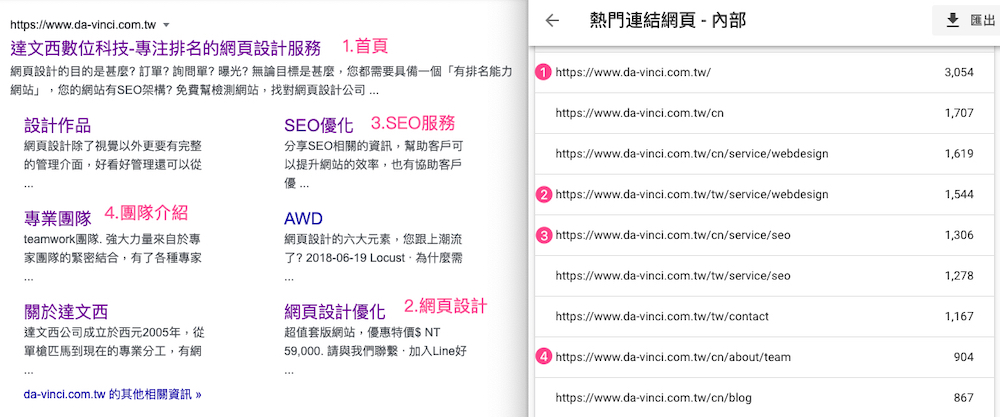1000x417 pixels.
Task: Click the link count 1,306
Action: [959, 235]
